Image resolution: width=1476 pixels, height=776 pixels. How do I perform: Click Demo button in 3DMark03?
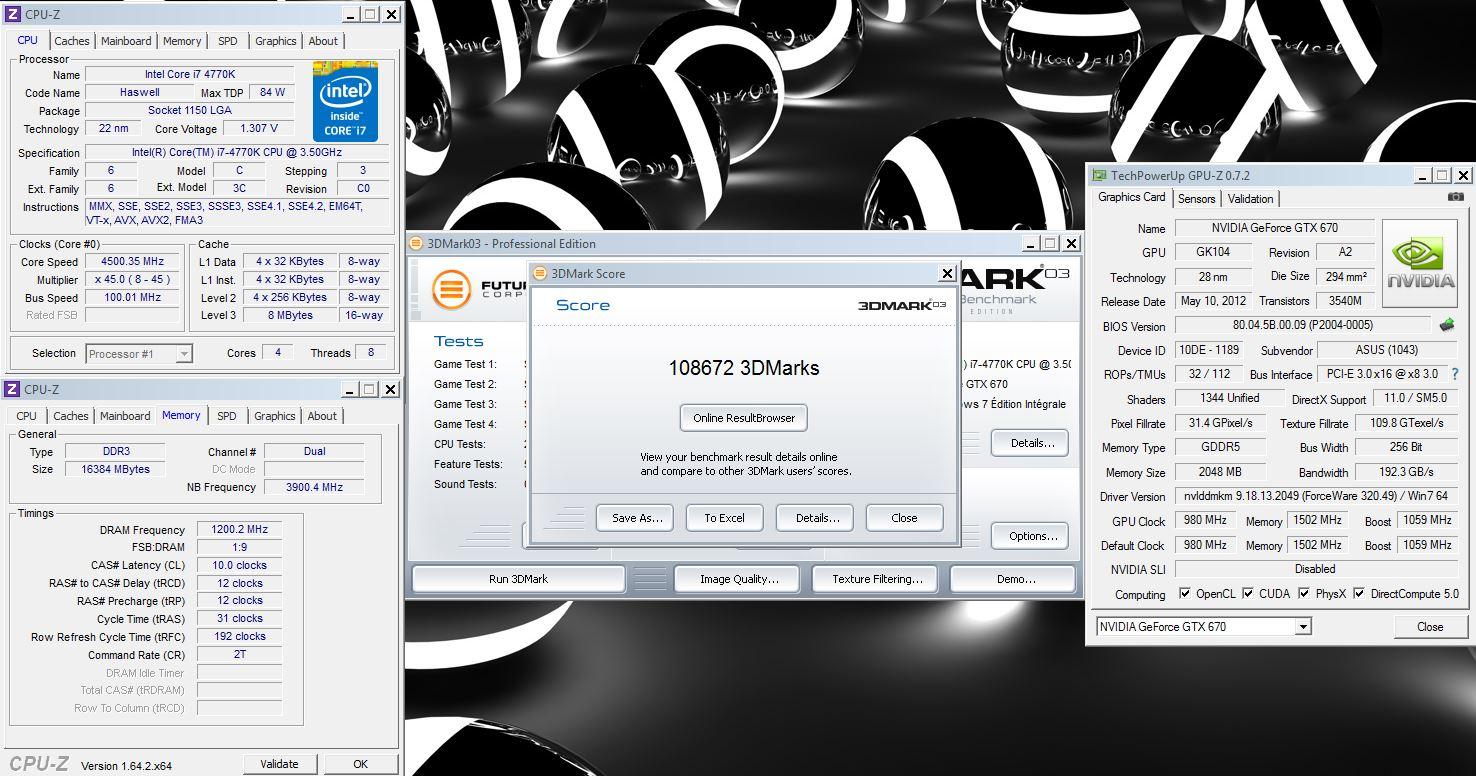pyautogui.click(x=1014, y=579)
